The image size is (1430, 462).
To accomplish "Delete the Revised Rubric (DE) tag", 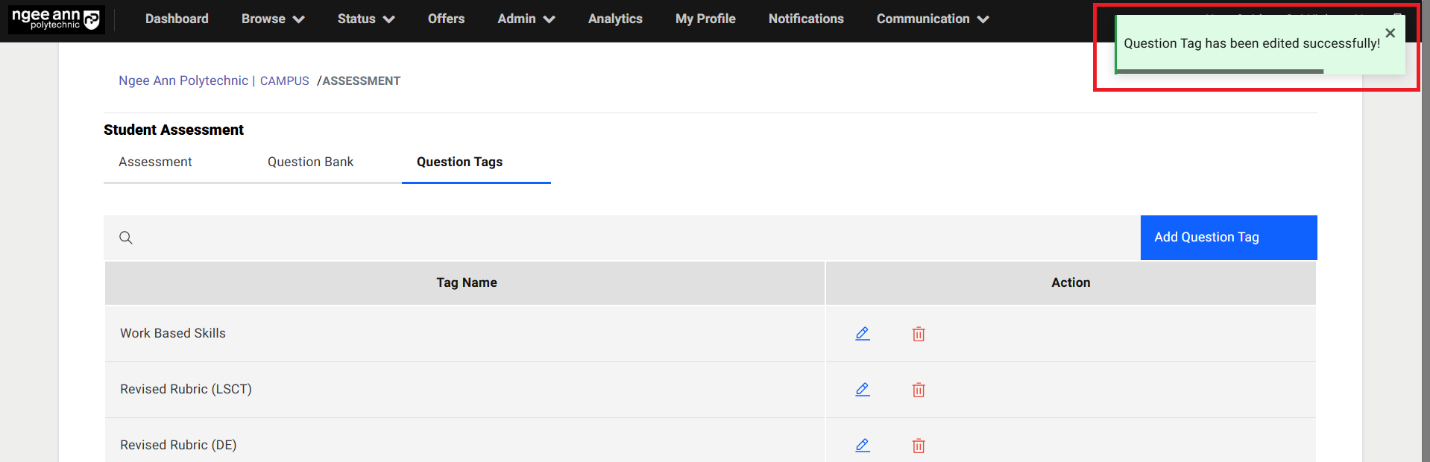I will pos(918,445).
